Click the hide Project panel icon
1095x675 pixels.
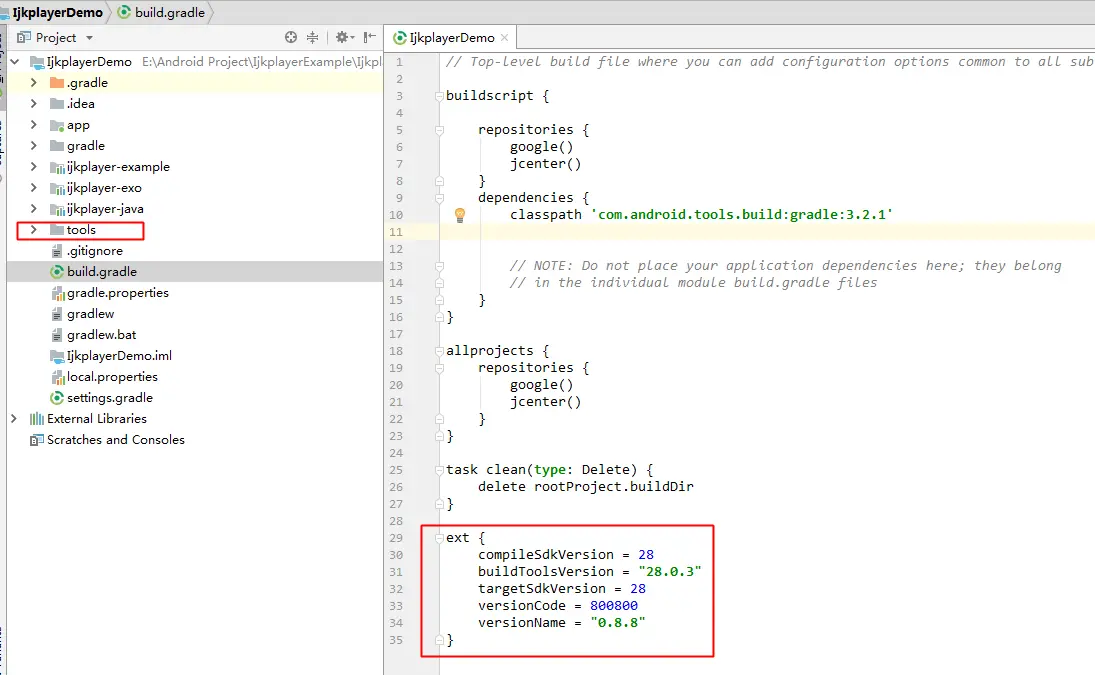coord(369,37)
